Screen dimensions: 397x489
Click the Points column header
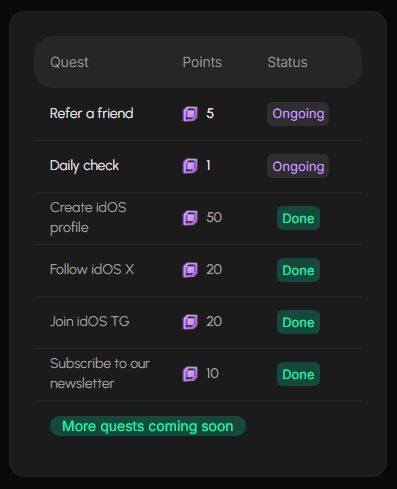[202, 62]
